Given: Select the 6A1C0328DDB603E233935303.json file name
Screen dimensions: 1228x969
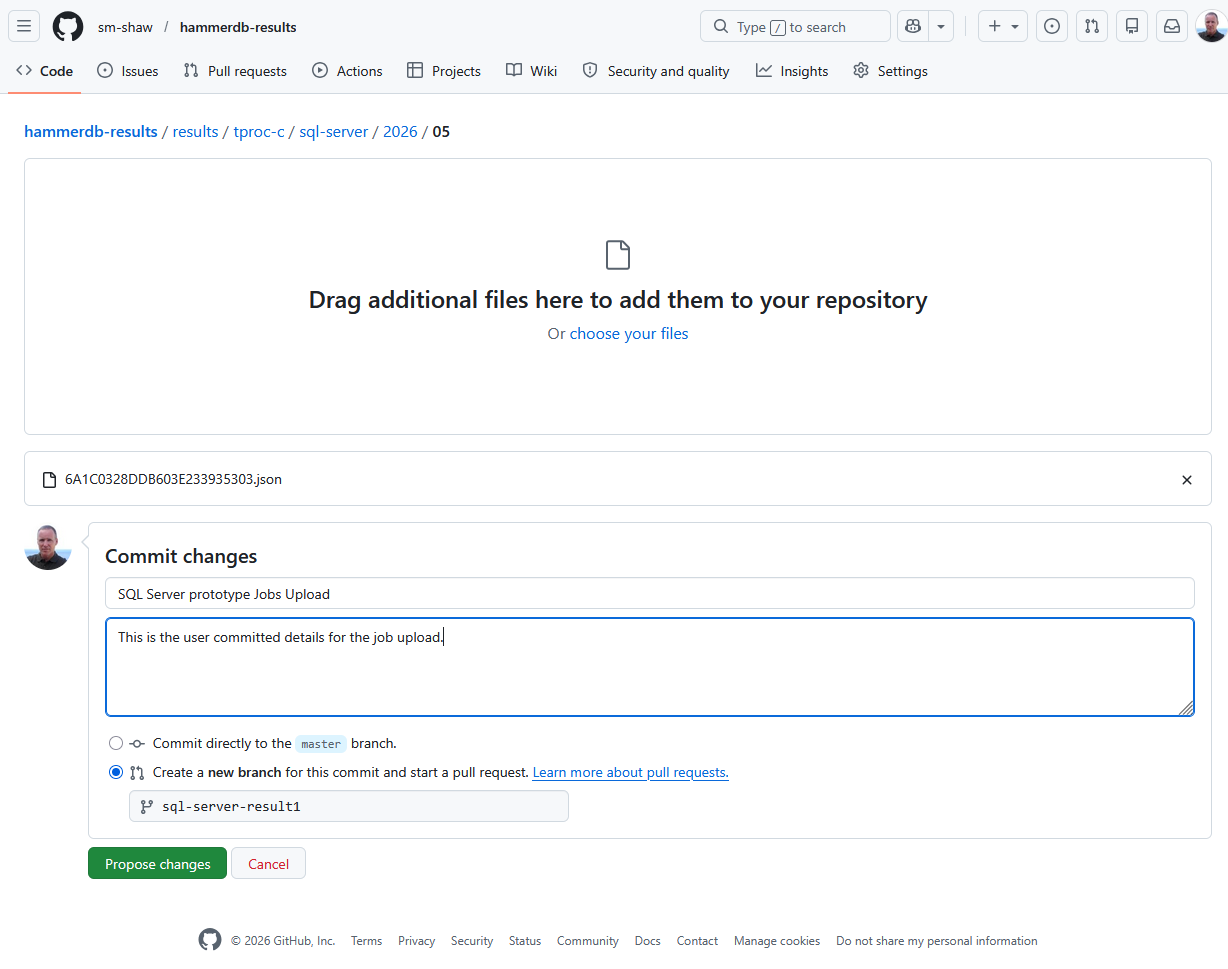Looking at the screenshot, I should coord(173,479).
